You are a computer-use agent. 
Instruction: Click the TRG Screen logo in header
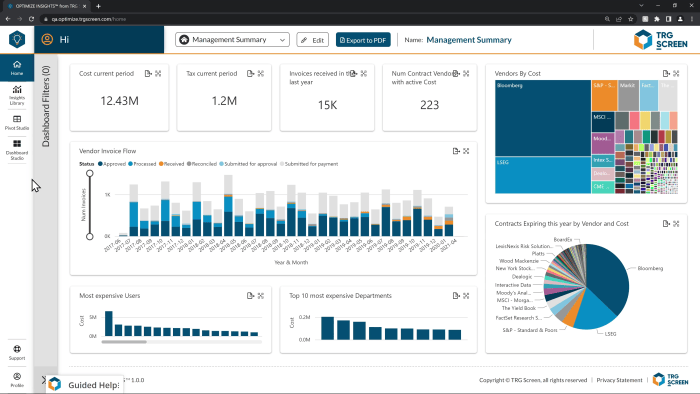661,40
